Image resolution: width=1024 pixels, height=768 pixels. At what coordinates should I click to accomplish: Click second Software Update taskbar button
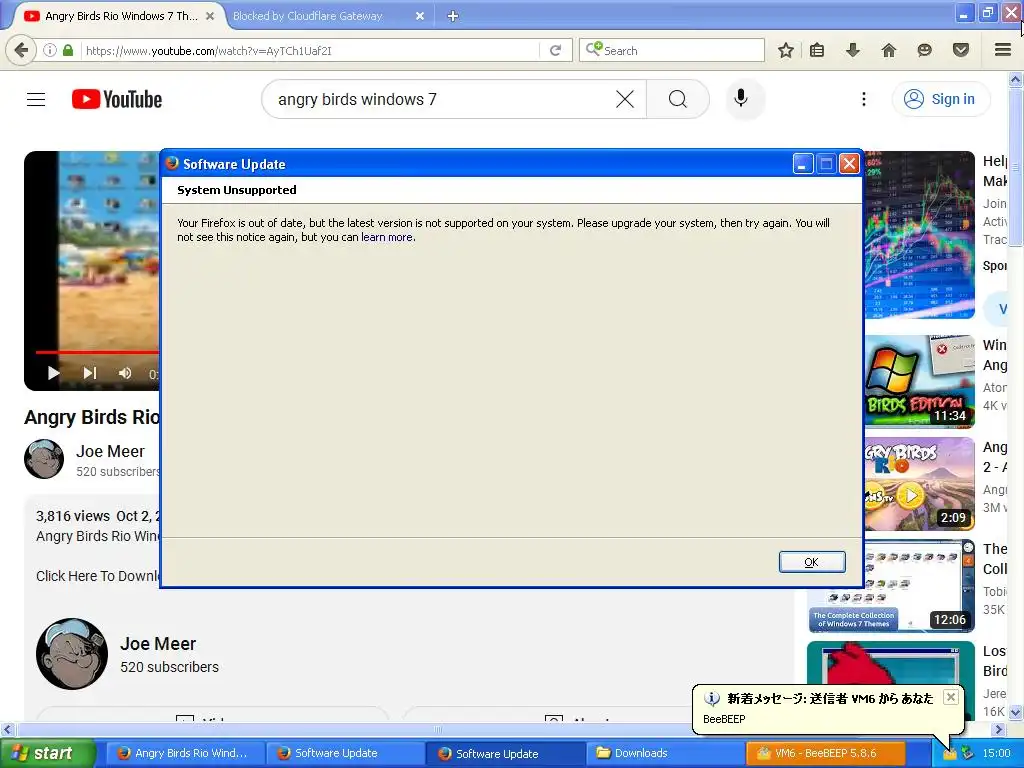tap(506, 753)
